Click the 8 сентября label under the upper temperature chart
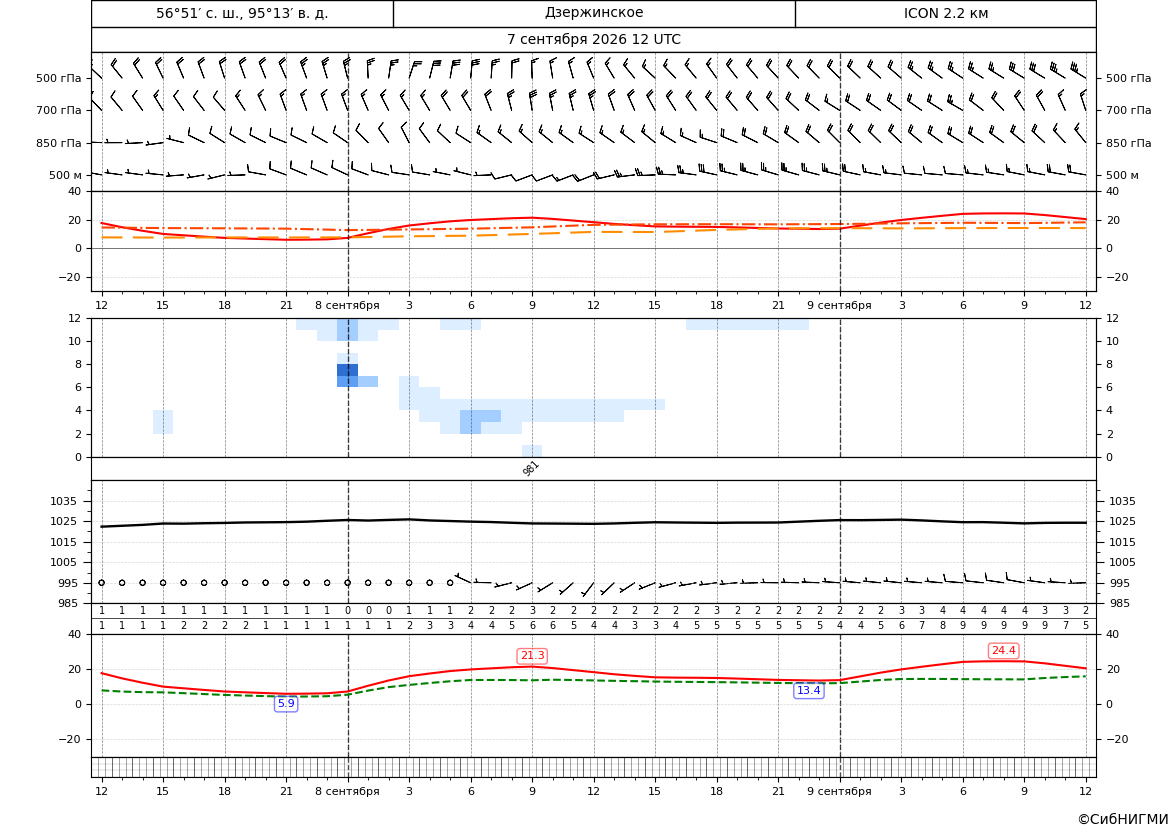This screenshot has width=1169, height=827. tap(347, 305)
